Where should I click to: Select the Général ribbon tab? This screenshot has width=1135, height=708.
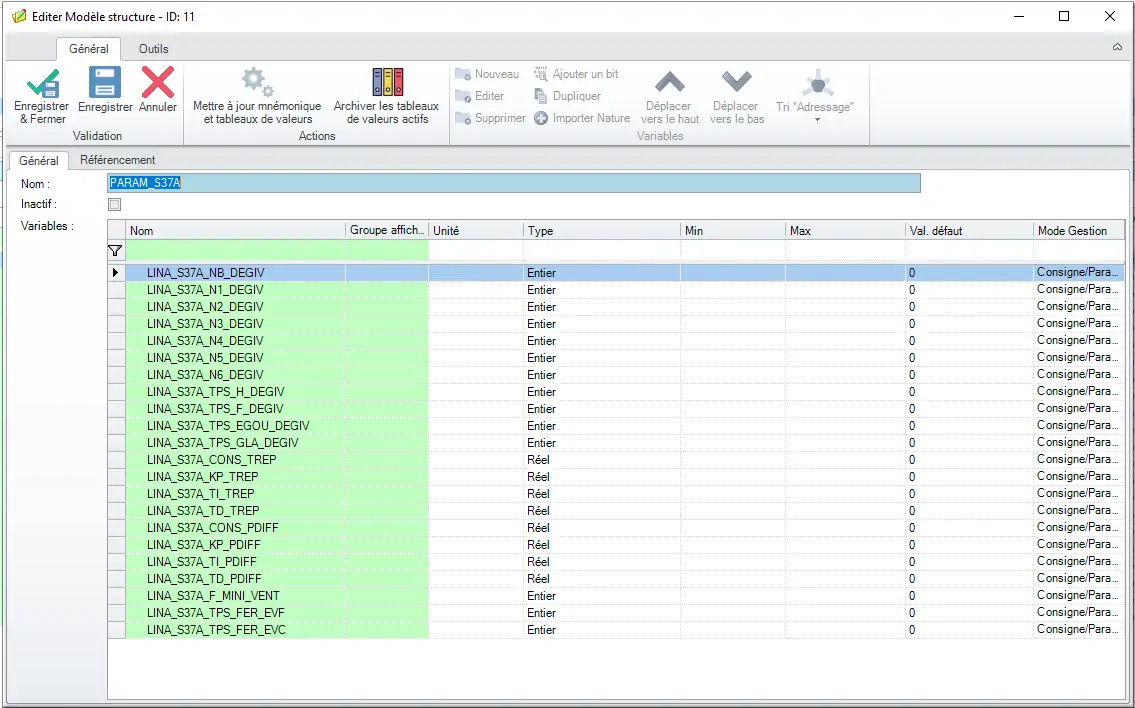pos(89,49)
